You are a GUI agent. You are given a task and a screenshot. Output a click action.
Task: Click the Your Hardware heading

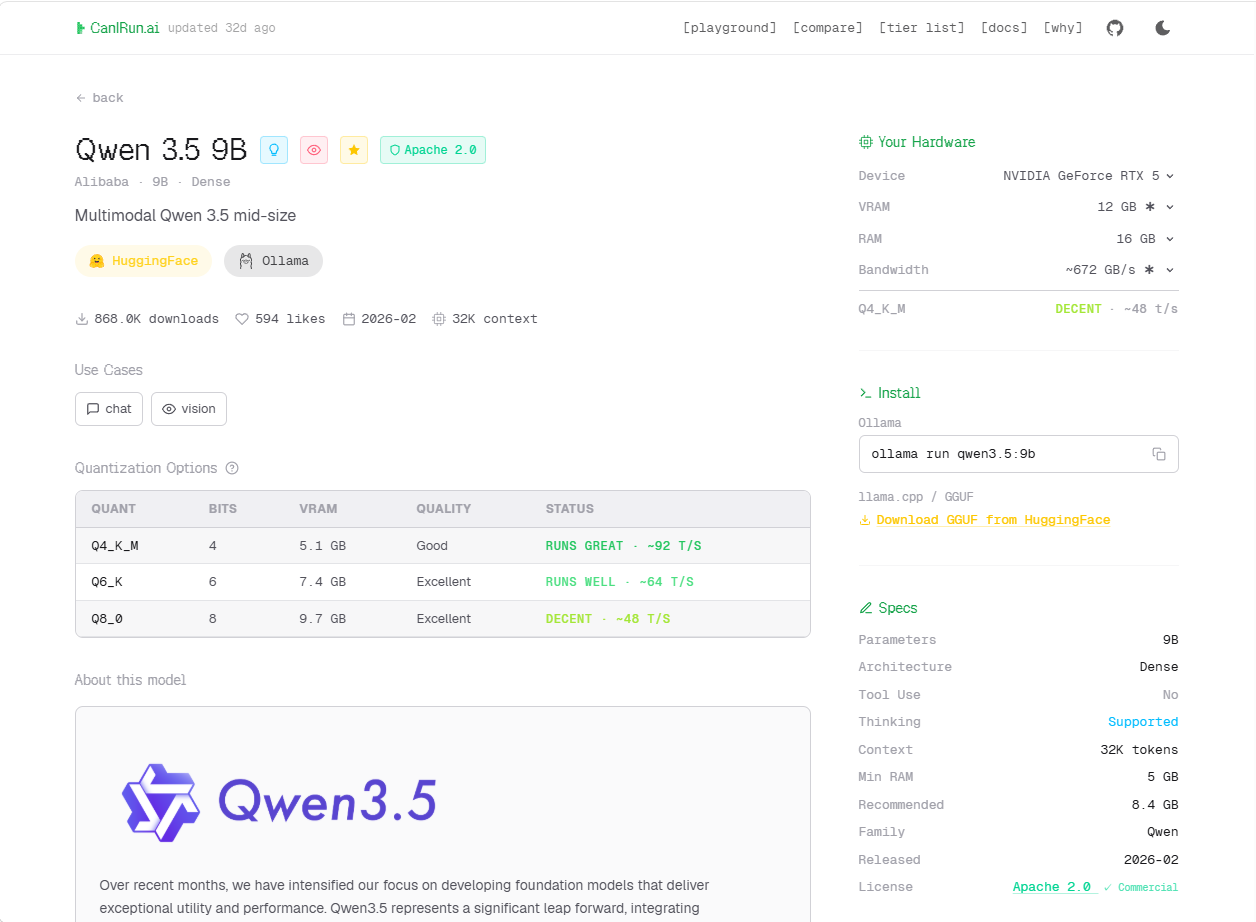(x=917, y=142)
